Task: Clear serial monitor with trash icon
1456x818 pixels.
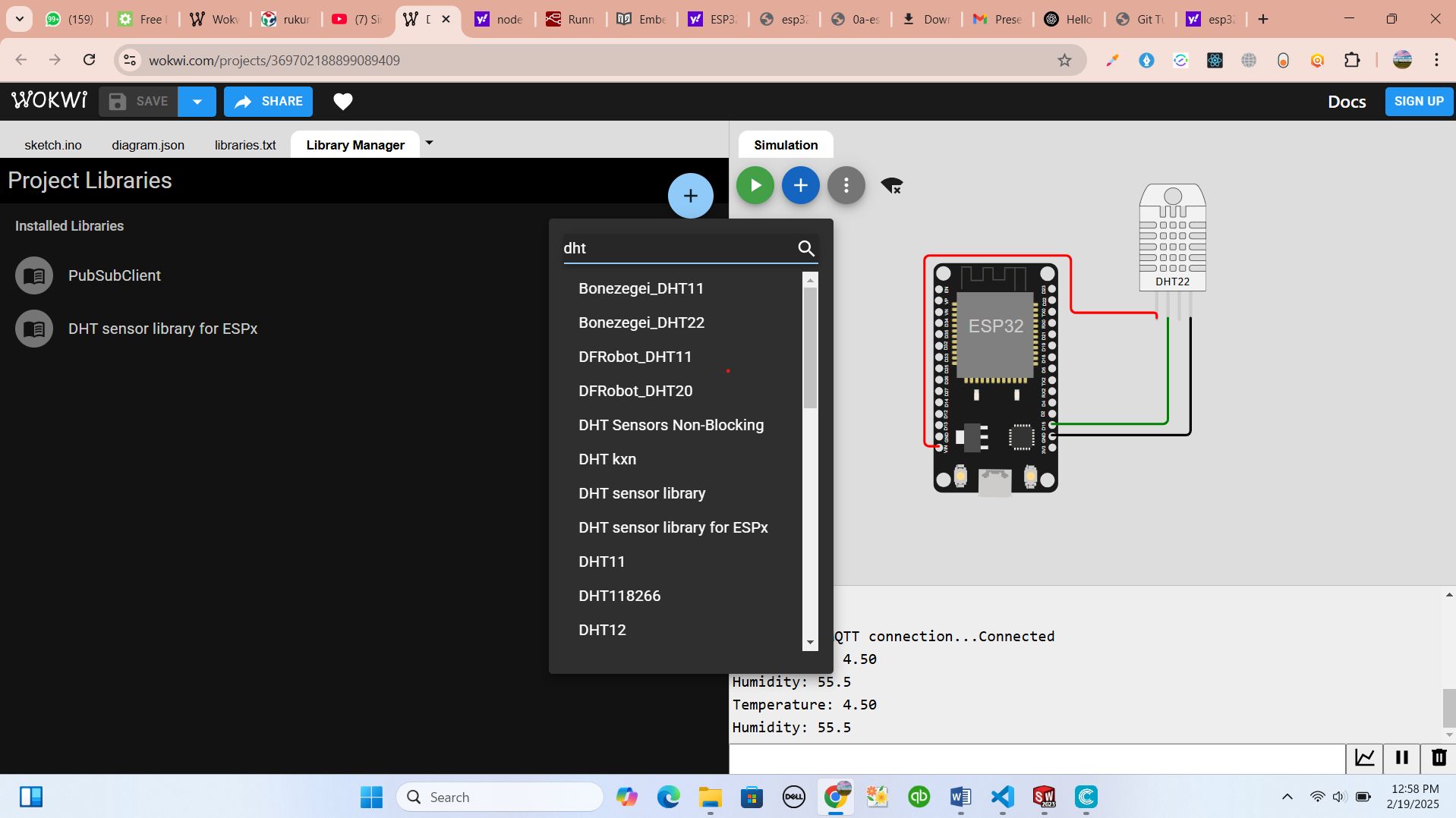Action: coord(1439,757)
